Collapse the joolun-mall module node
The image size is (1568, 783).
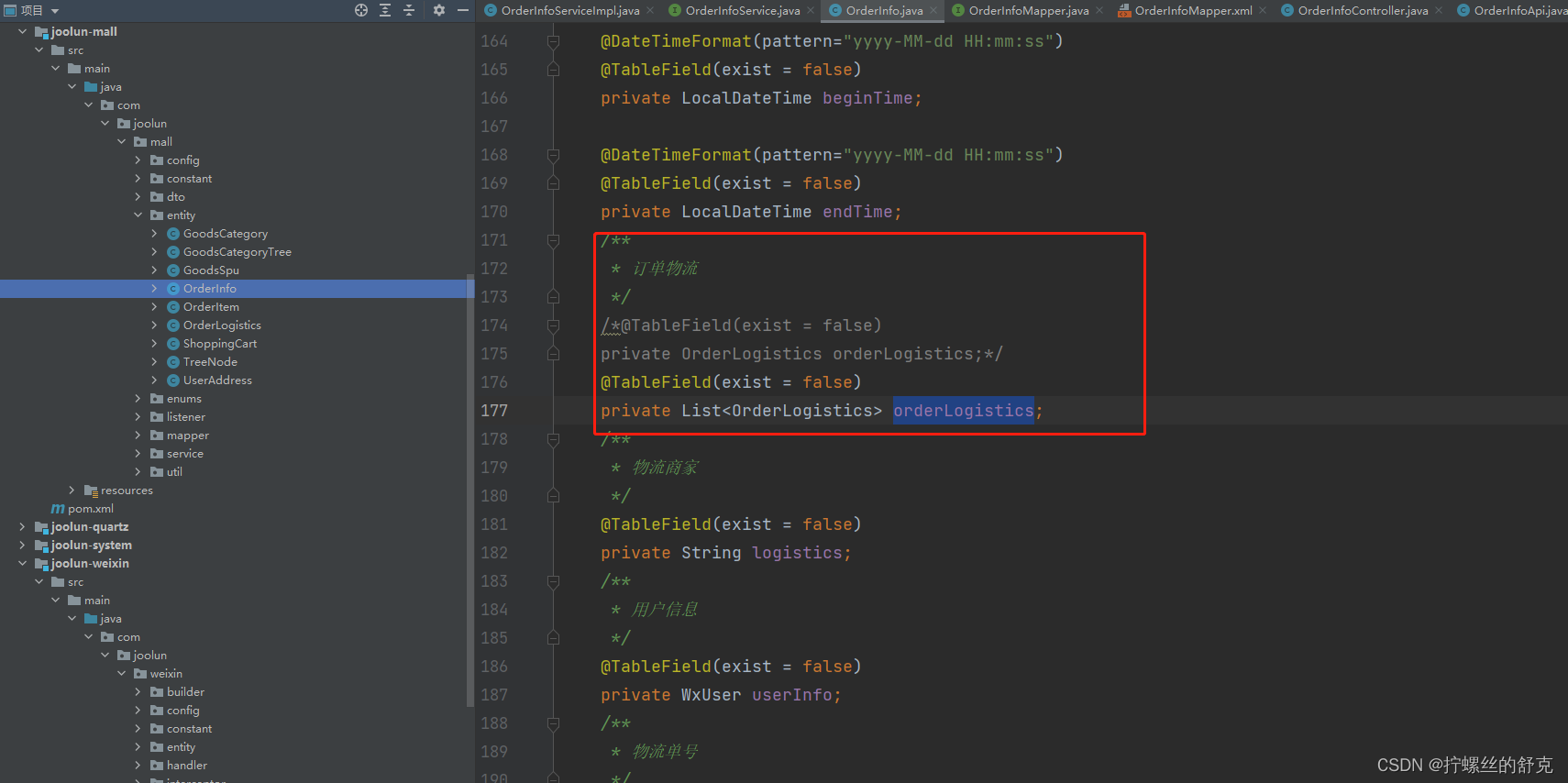click(x=23, y=32)
